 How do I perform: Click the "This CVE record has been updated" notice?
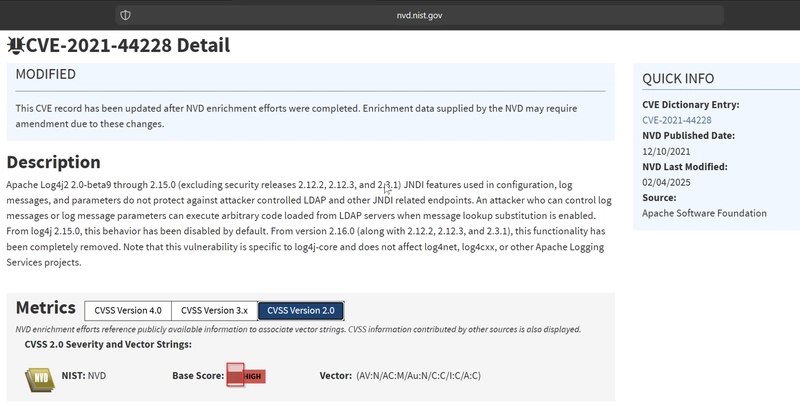click(296, 116)
